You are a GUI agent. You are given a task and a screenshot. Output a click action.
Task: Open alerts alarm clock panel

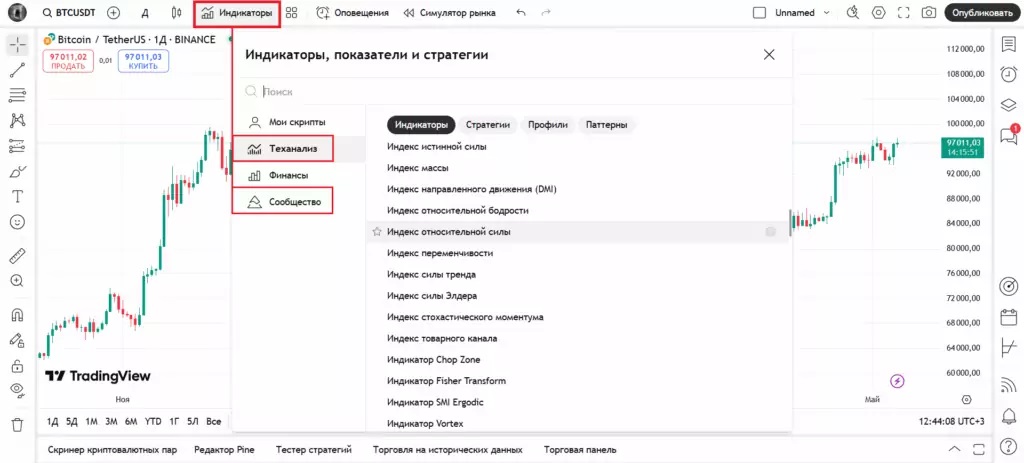pos(1009,73)
